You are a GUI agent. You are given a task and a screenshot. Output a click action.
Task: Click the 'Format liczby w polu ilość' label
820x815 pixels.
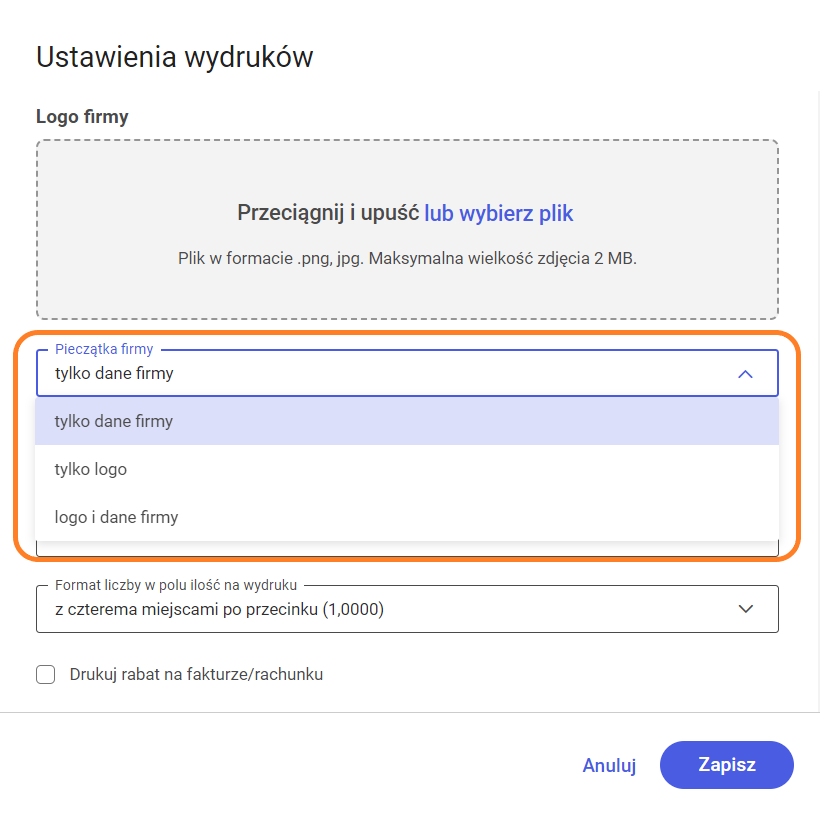tap(176, 584)
